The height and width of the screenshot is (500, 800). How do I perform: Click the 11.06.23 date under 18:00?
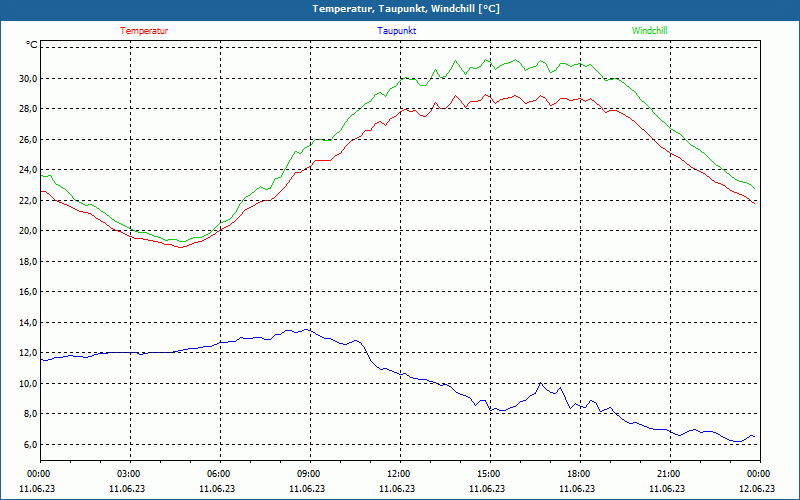577,488
